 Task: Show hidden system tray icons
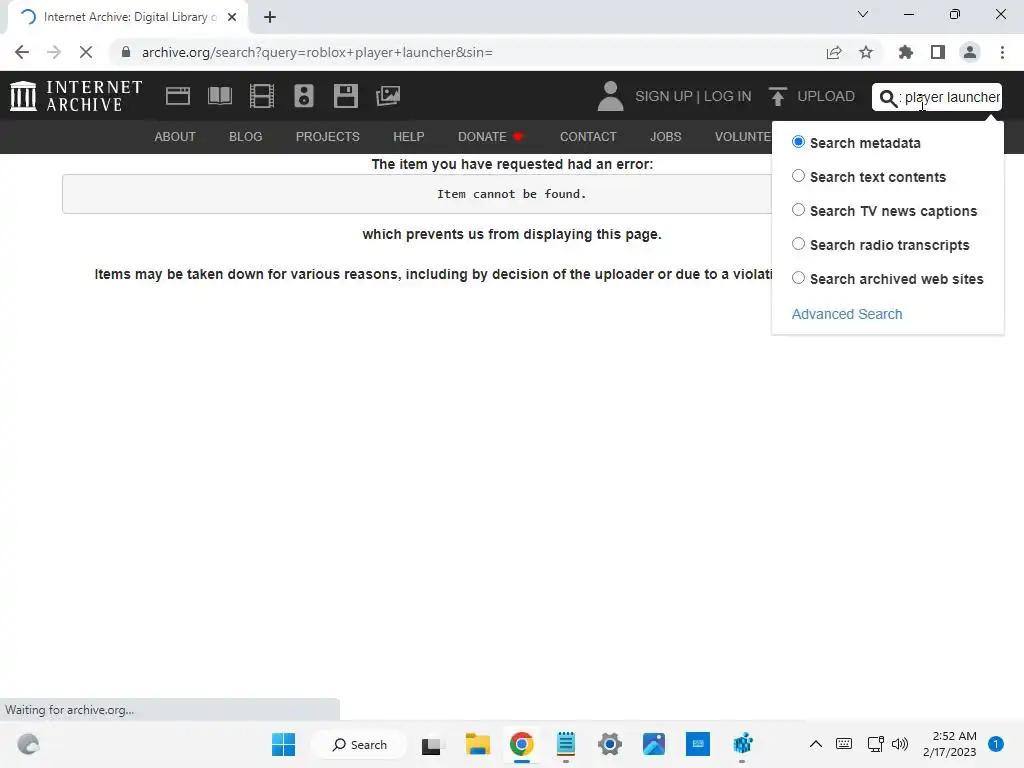click(x=816, y=744)
